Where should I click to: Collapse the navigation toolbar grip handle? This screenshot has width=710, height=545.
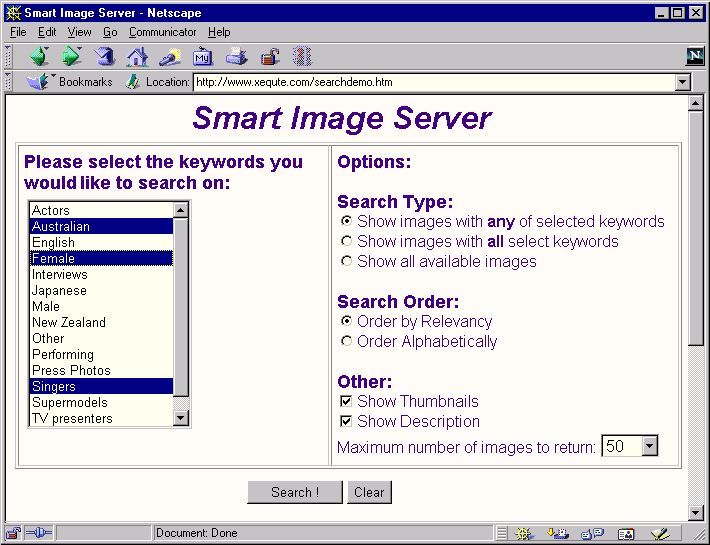click(8, 57)
